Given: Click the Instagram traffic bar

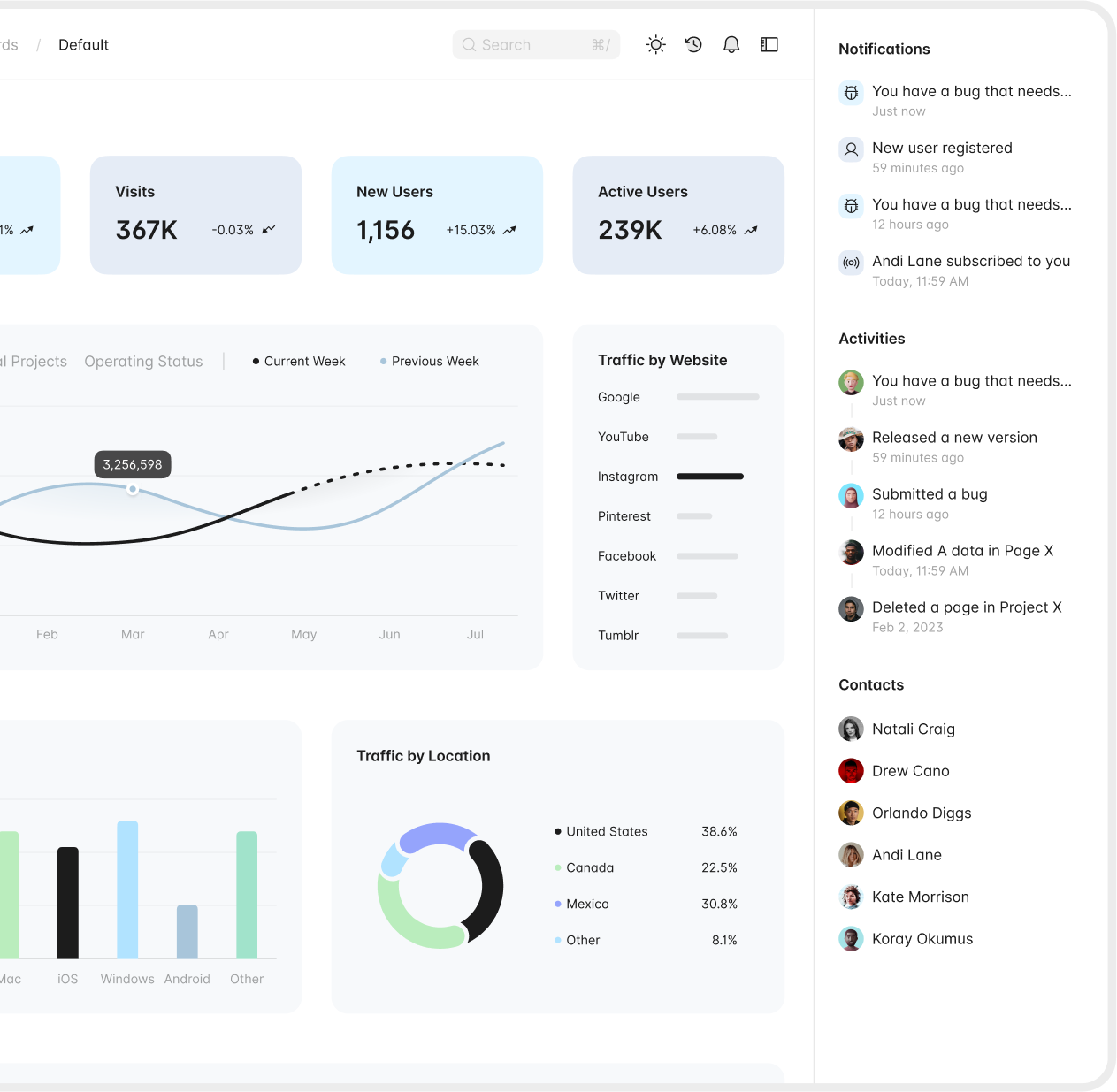Looking at the screenshot, I should [709, 477].
